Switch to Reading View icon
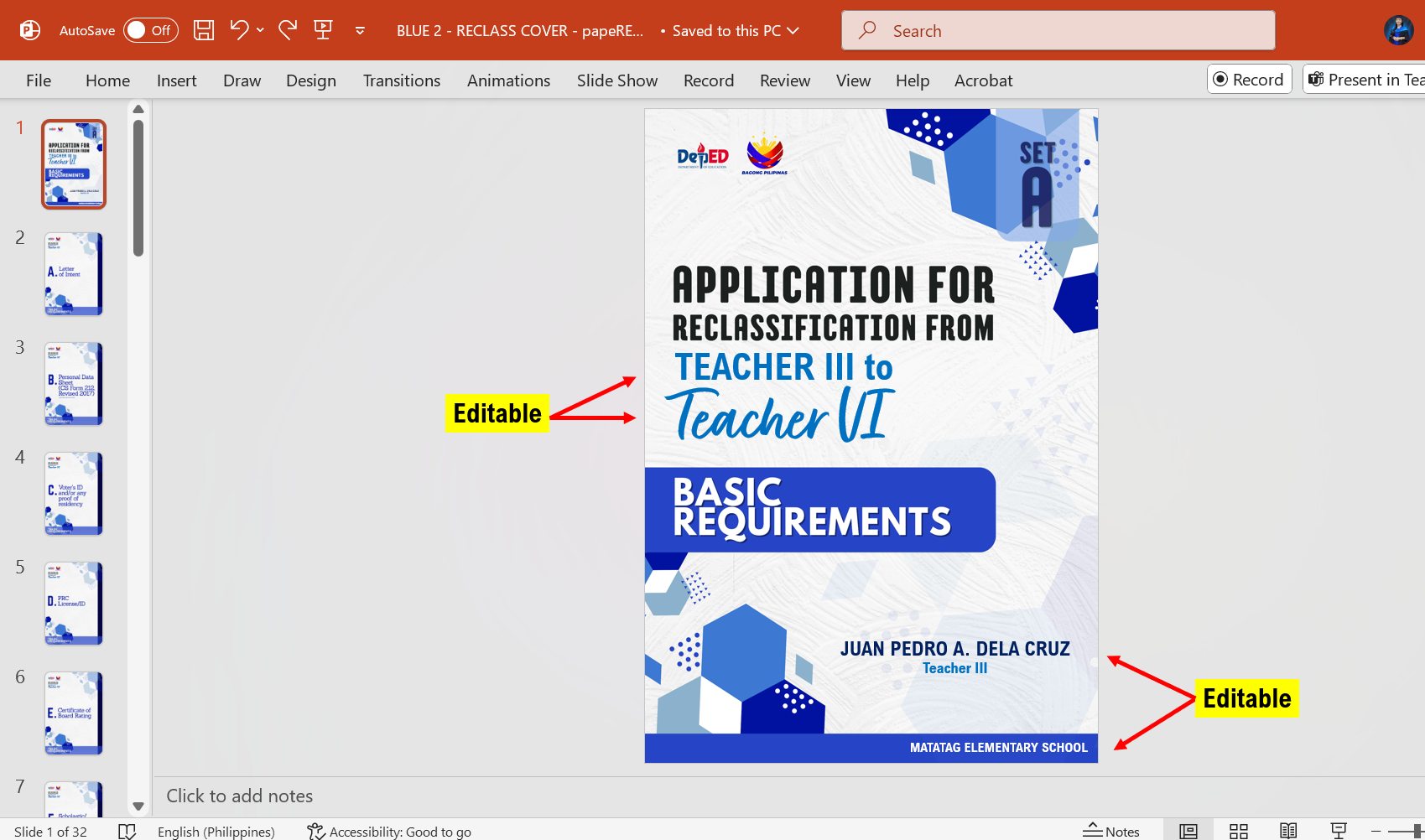The width and height of the screenshot is (1425, 840). [1288, 831]
